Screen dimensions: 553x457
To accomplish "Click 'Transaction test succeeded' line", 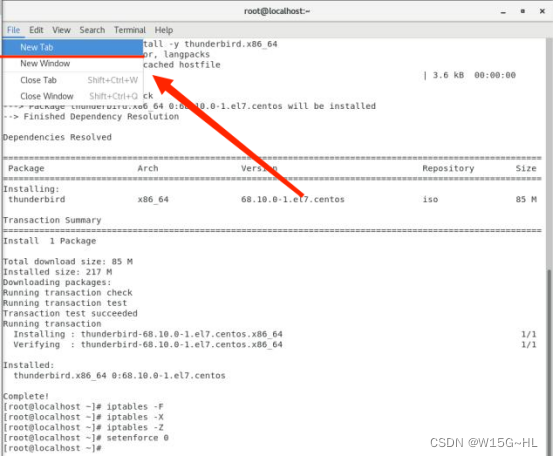I will click(x=70, y=313).
